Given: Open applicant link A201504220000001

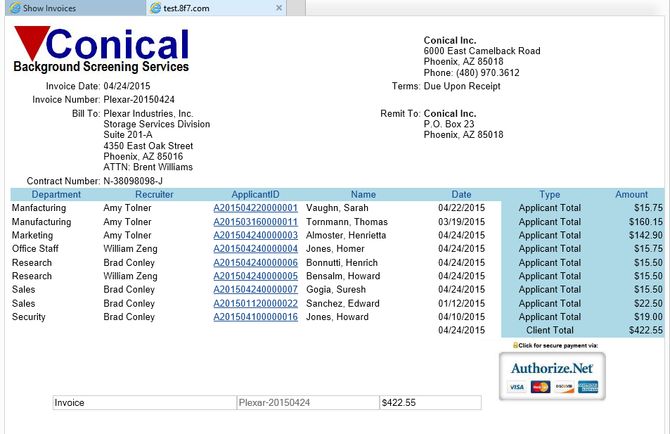Looking at the screenshot, I should pyautogui.click(x=256, y=208).
